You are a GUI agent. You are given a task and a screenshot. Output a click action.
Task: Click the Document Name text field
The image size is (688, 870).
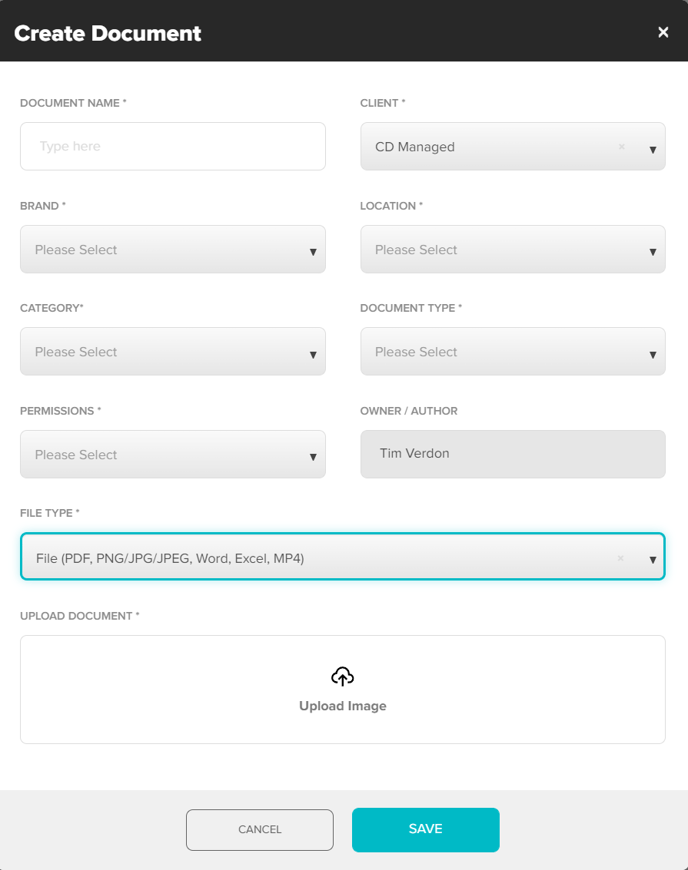pyautogui.click(x=172, y=146)
